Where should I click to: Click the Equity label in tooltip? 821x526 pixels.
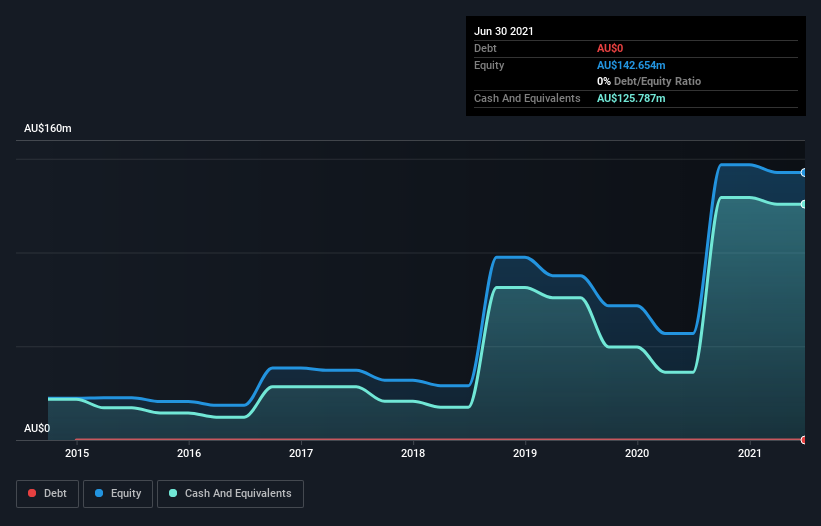click(x=489, y=65)
